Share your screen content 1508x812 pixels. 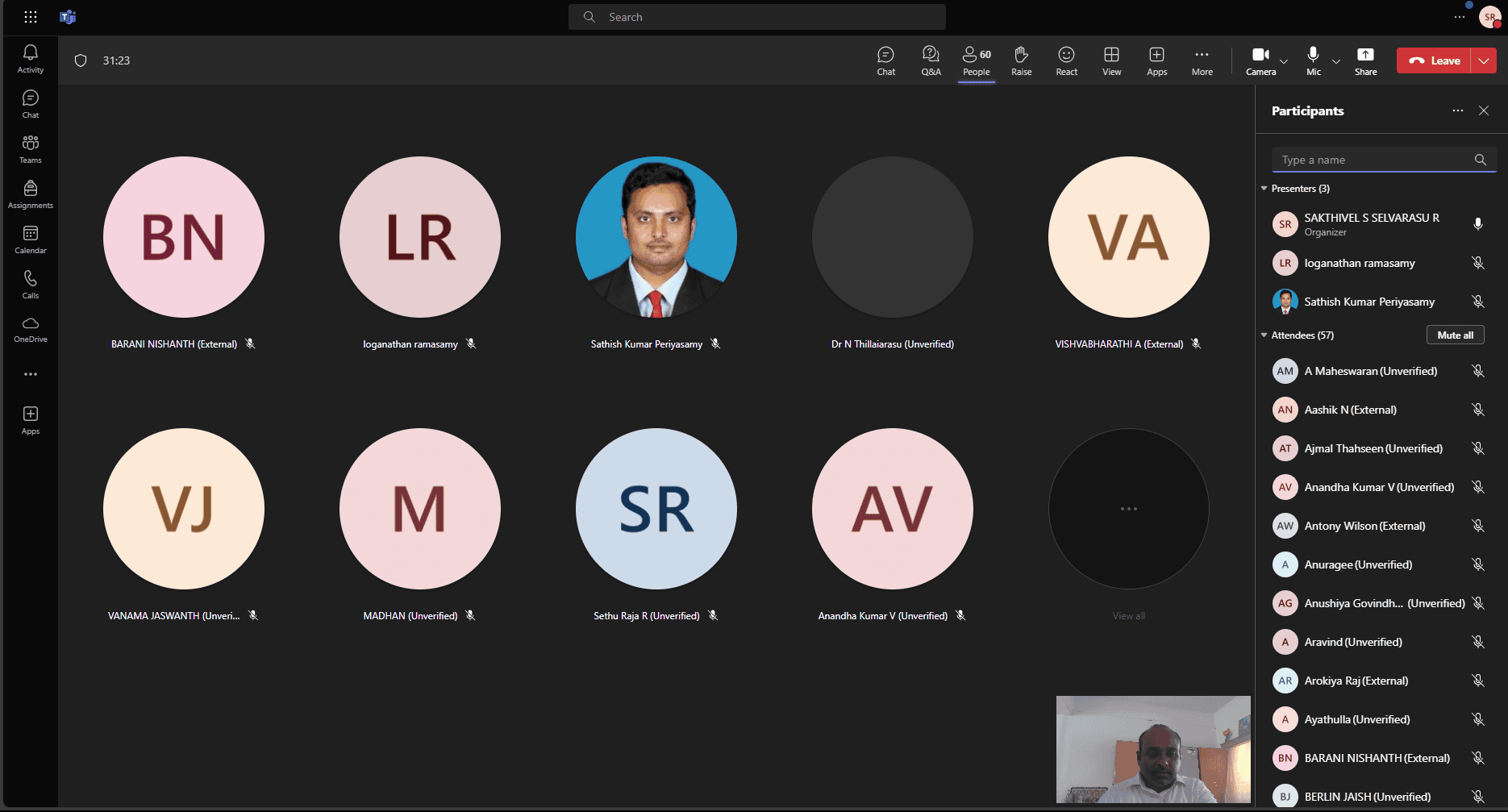tap(1365, 60)
